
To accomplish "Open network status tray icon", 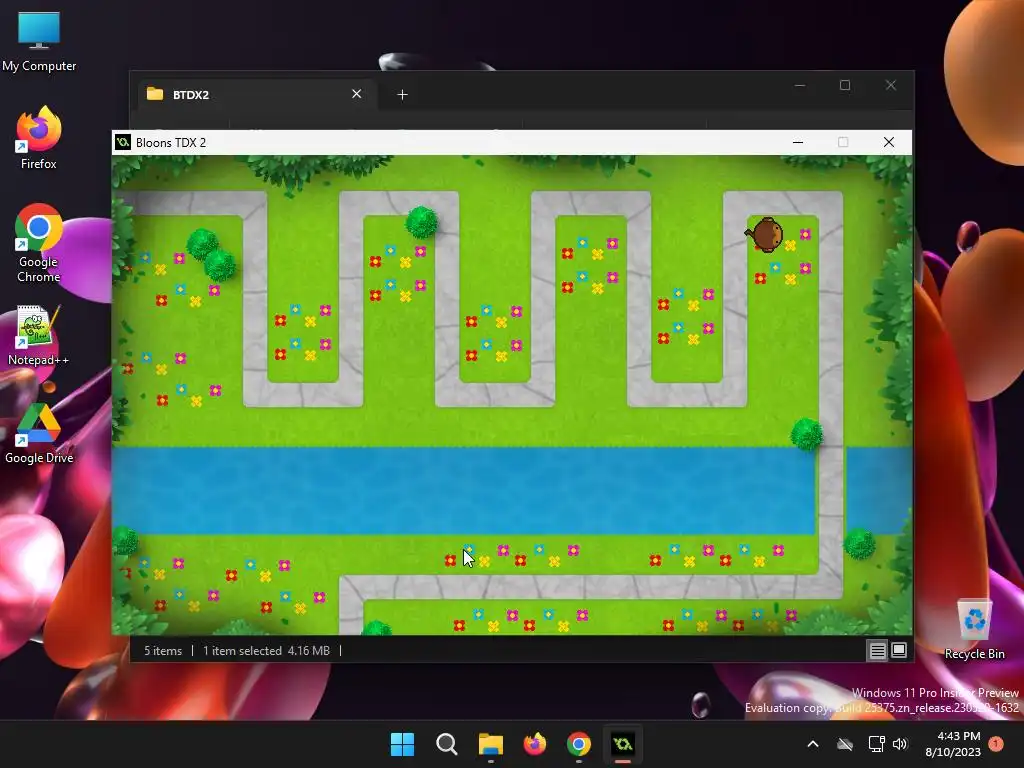I will click(876, 744).
